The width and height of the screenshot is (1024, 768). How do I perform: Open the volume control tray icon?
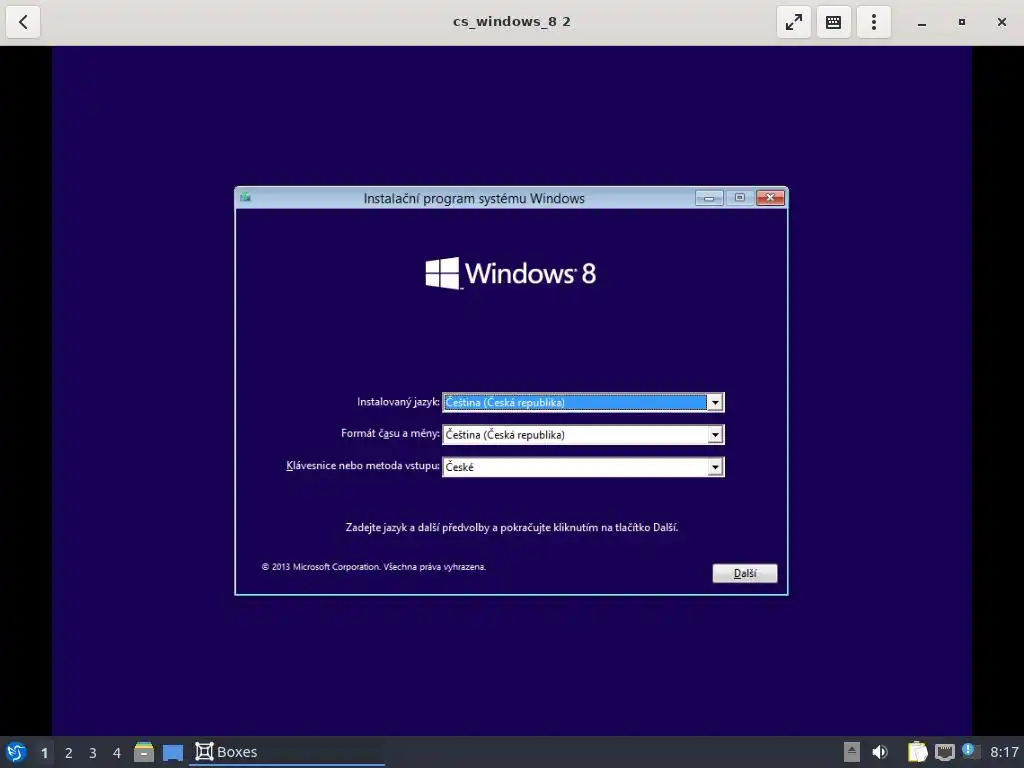880,752
